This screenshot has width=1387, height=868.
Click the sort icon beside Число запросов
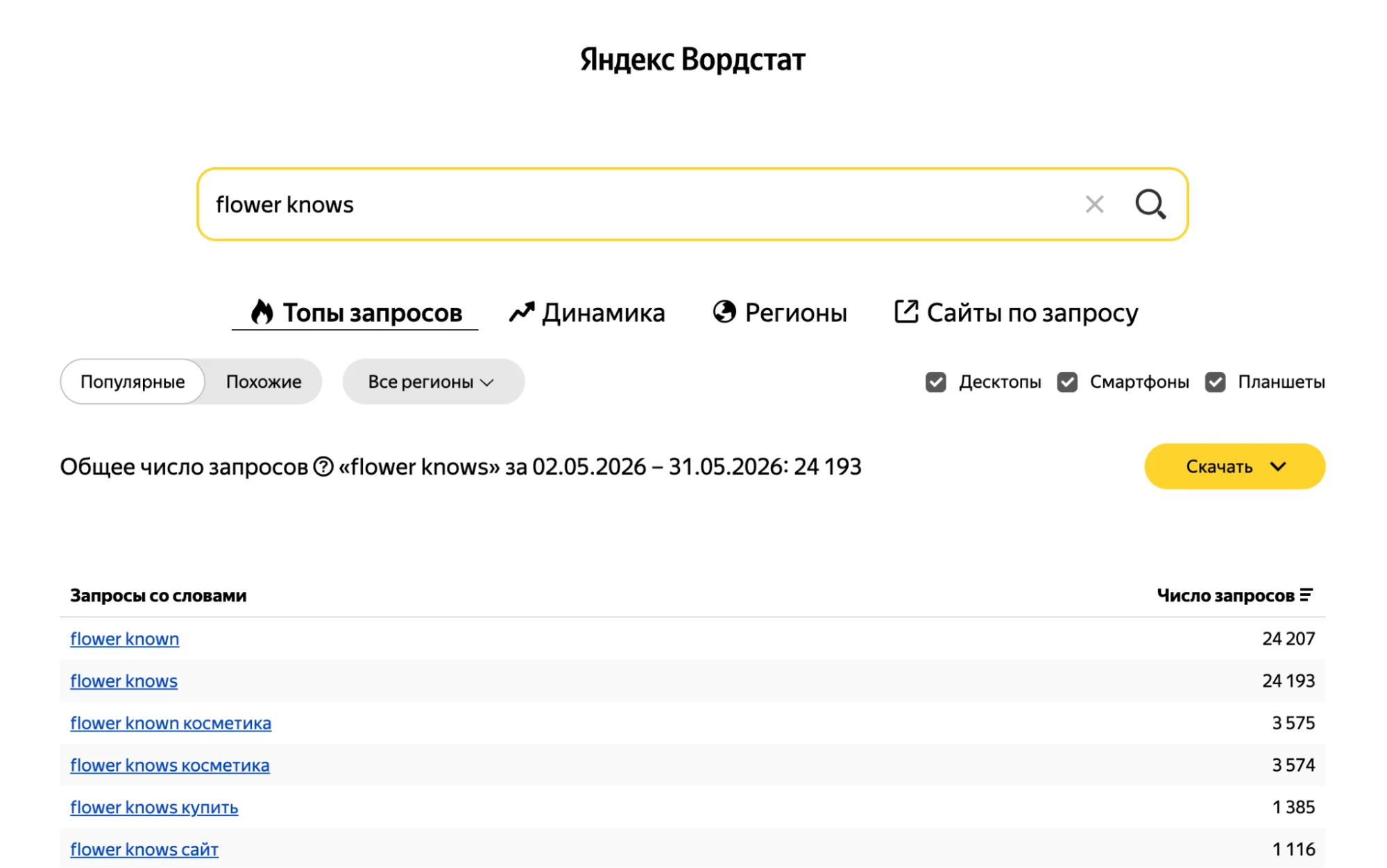(x=1306, y=595)
